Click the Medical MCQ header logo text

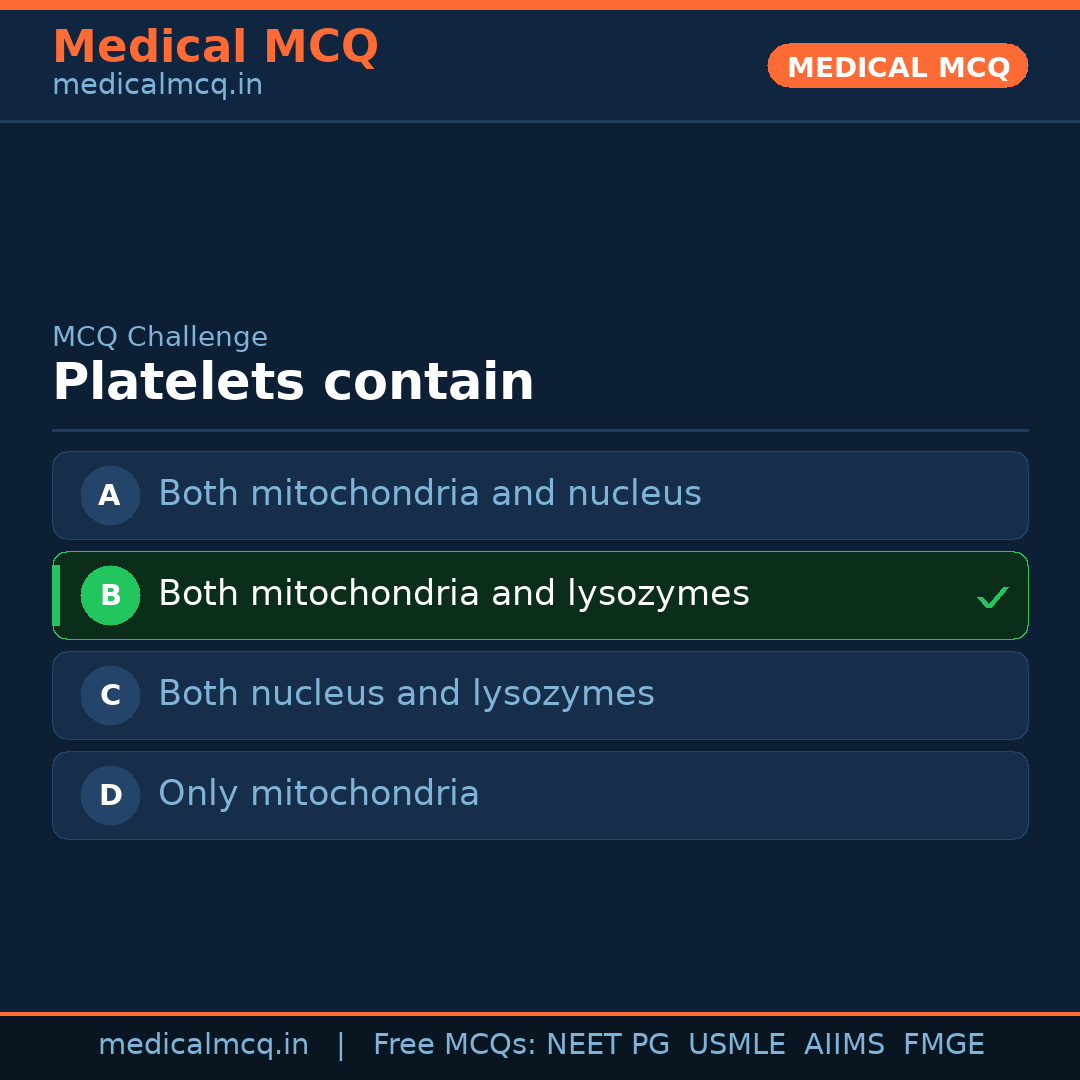pyautogui.click(x=216, y=47)
